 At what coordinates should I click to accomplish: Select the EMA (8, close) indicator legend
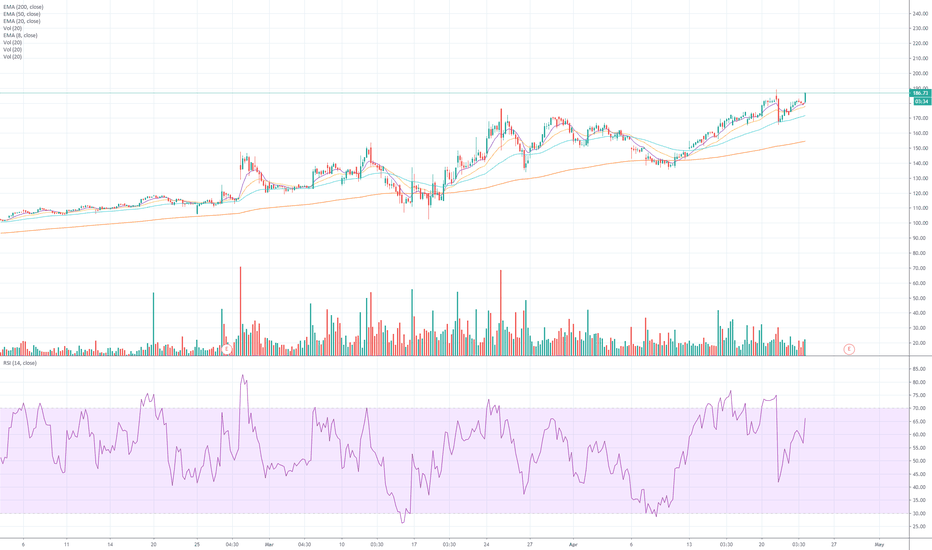pos(20,36)
